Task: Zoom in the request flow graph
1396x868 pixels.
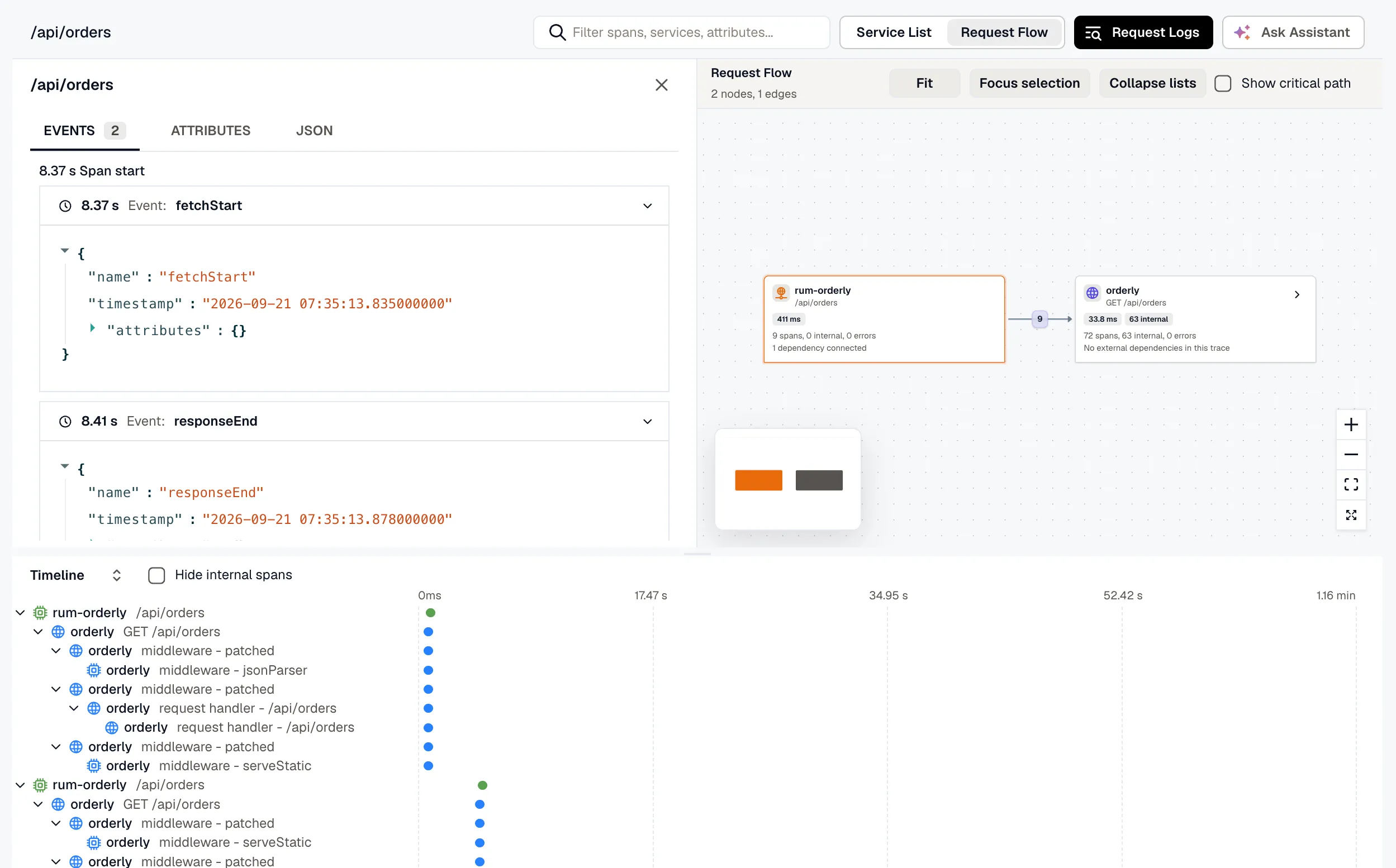Action: click(1351, 425)
